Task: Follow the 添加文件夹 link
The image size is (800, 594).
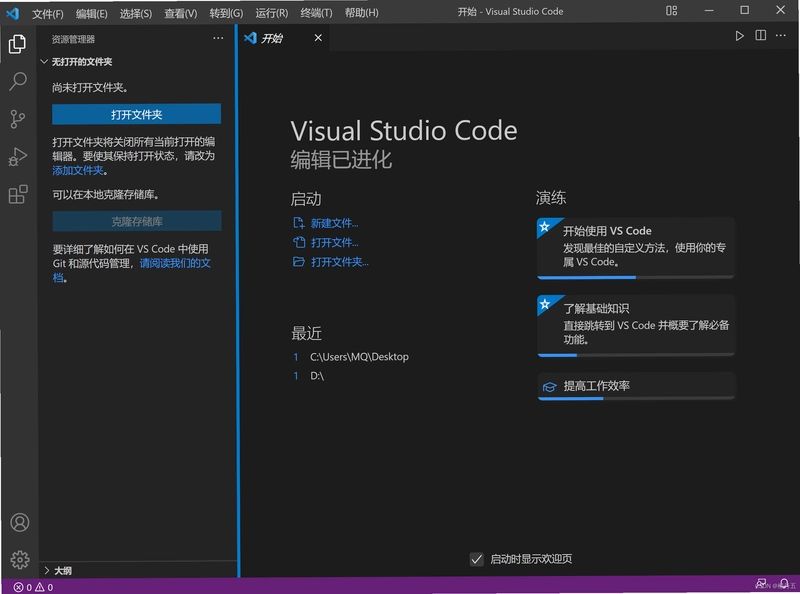Action: click(78, 170)
